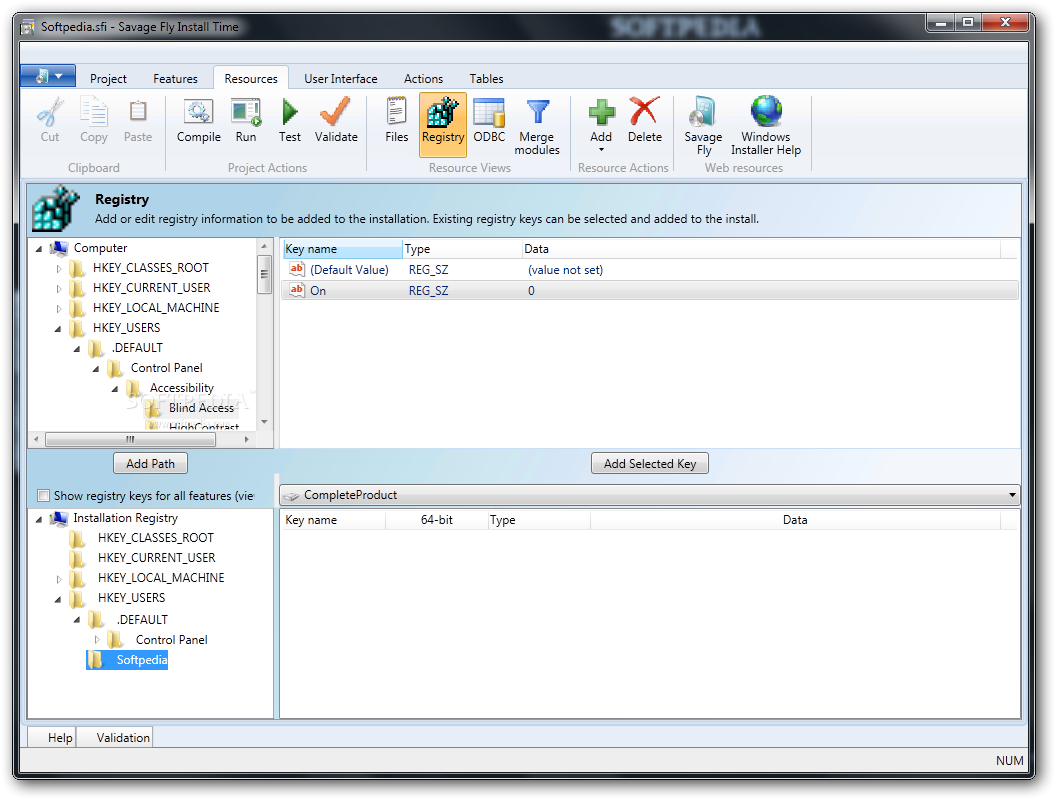This screenshot has height=800, width=1056.
Task: Click the horizontal scrollbar thumb in Computer tree
Action: click(x=131, y=440)
